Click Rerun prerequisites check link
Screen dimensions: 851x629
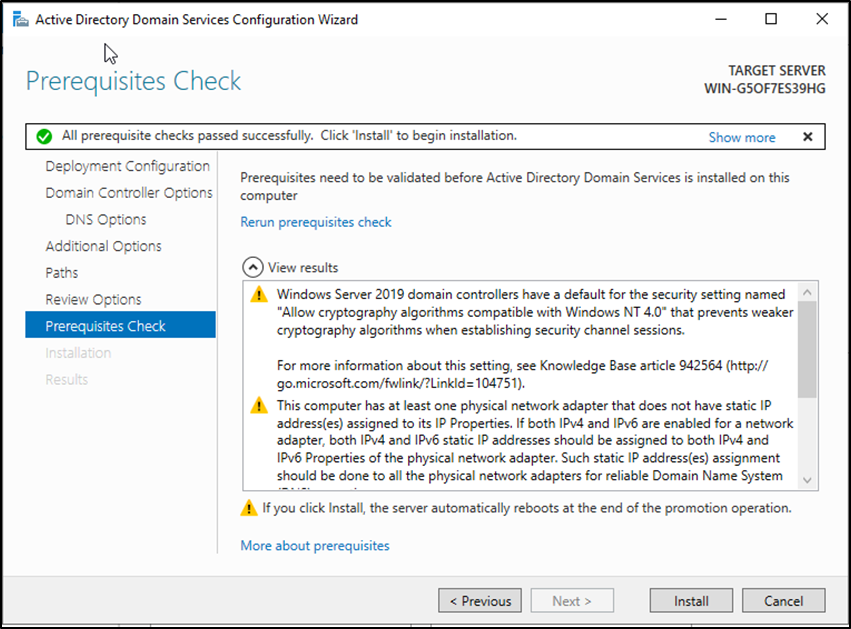(x=316, y=222)
